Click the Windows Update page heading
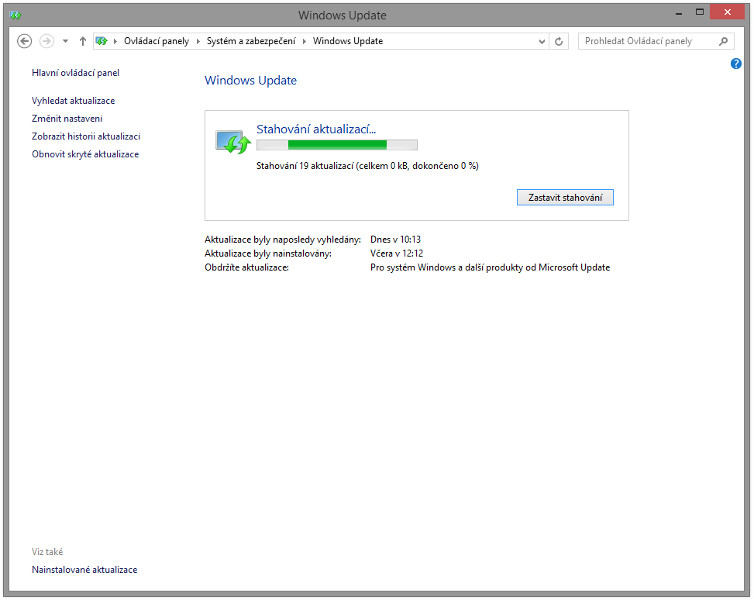This screenshot has width=754, height=600. 251,80
